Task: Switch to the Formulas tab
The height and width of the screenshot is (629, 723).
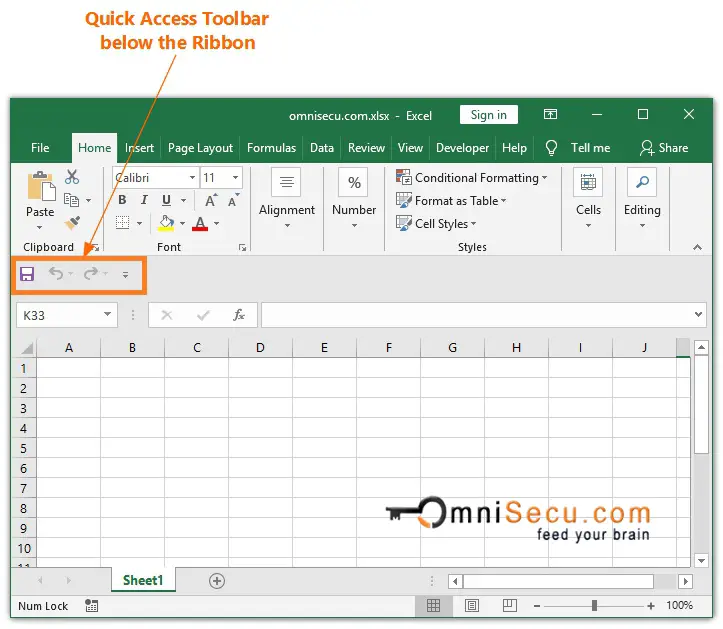Action: 272,148
